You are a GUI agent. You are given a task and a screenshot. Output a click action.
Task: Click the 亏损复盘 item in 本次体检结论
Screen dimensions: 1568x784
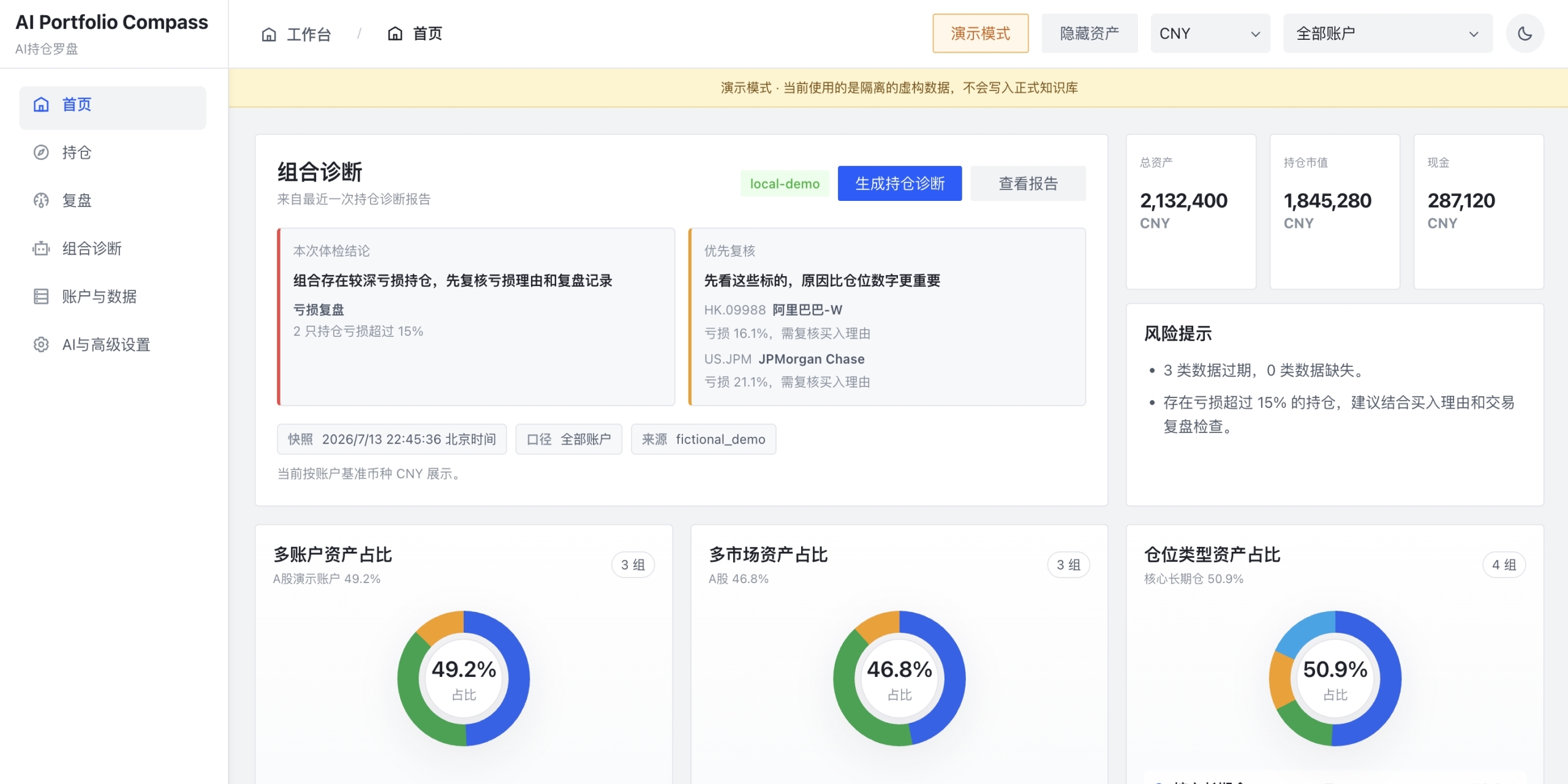click(x=318, y=310)
